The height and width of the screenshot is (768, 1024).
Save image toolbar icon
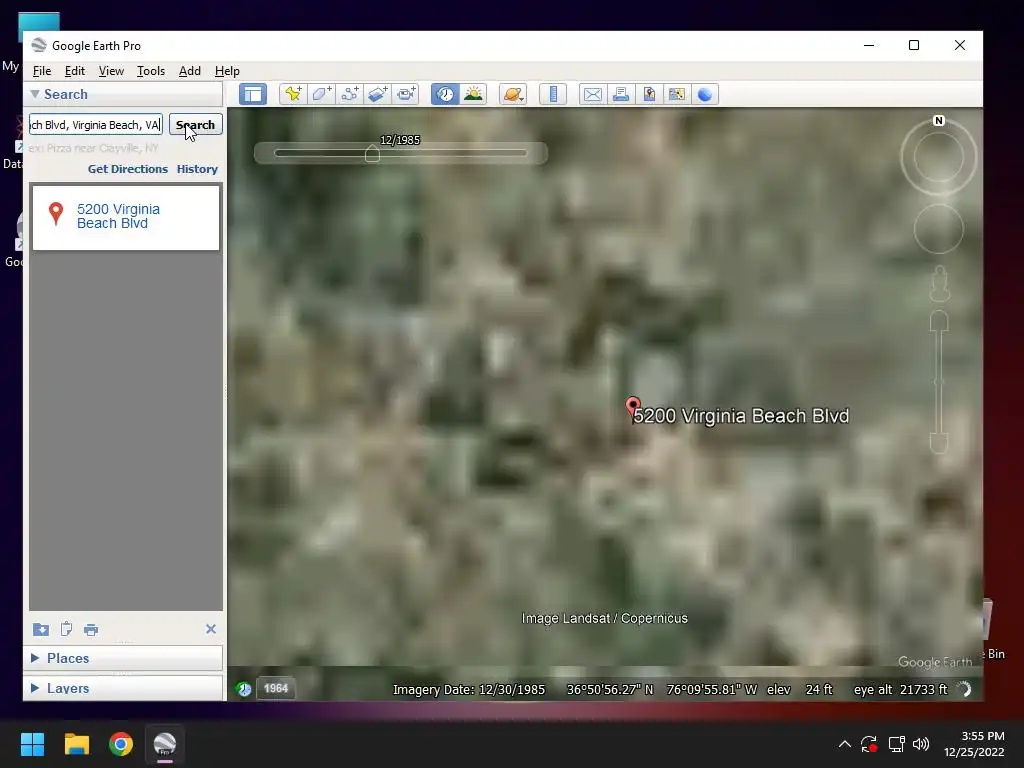[x=648, y=94]
